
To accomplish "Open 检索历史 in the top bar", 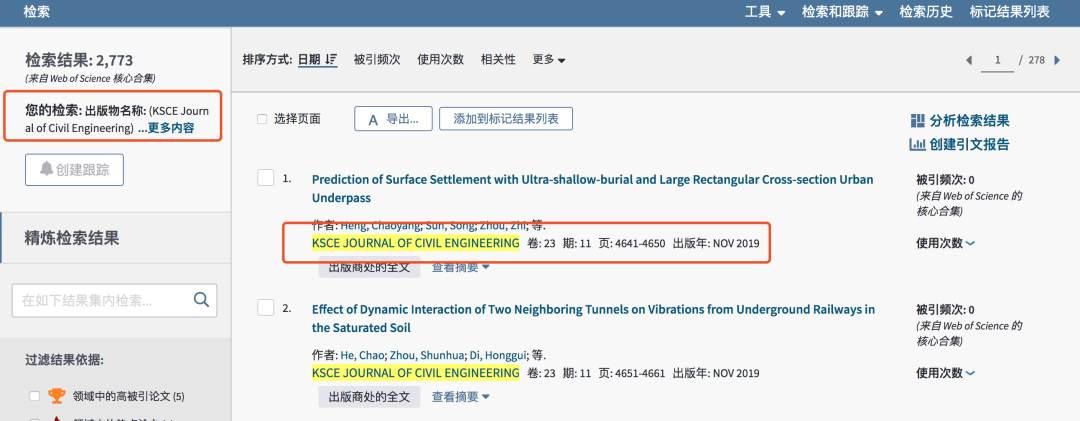I will [x=926, y=12].
